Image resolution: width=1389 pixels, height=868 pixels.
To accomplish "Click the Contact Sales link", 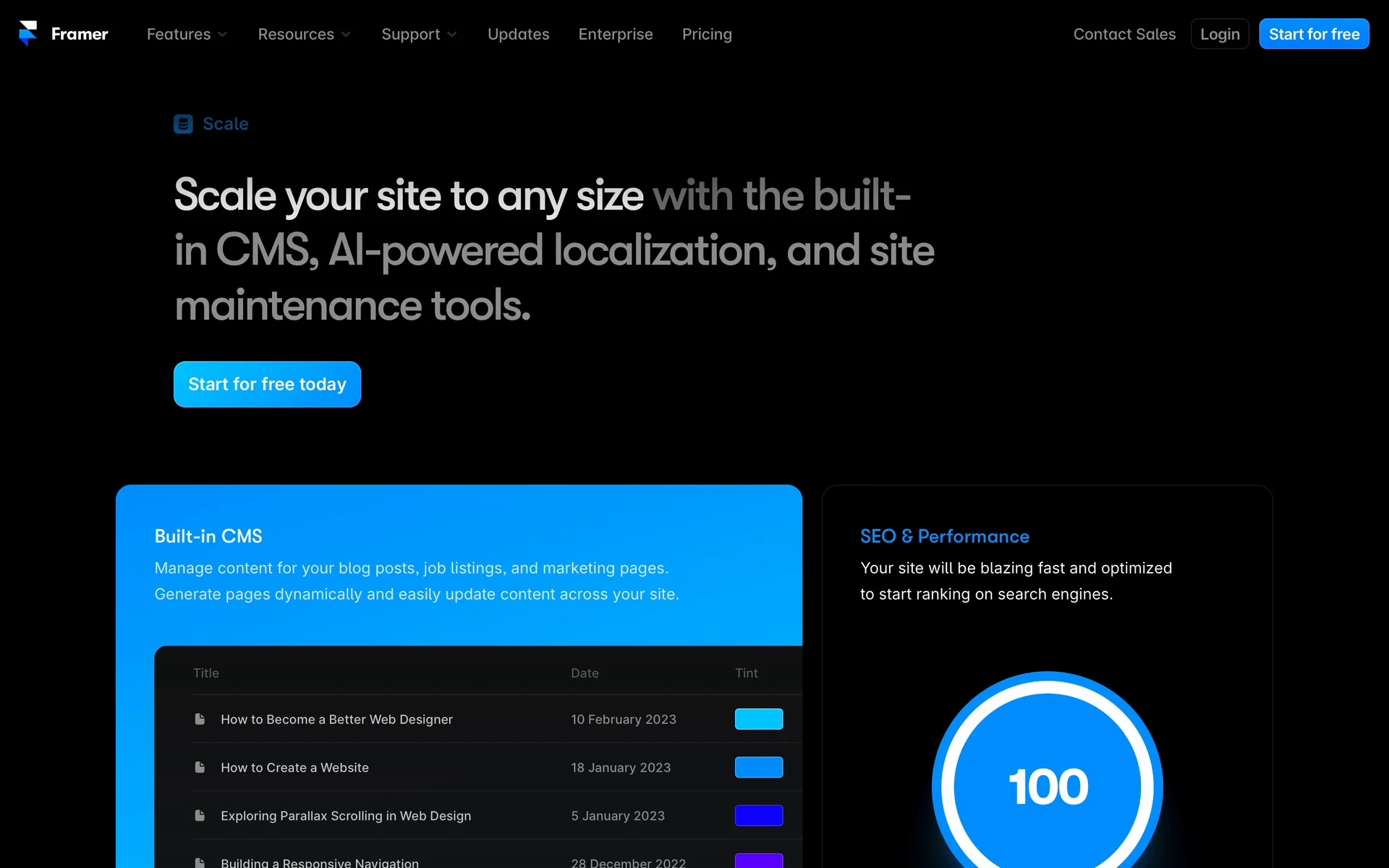I will click(1124, 34).
